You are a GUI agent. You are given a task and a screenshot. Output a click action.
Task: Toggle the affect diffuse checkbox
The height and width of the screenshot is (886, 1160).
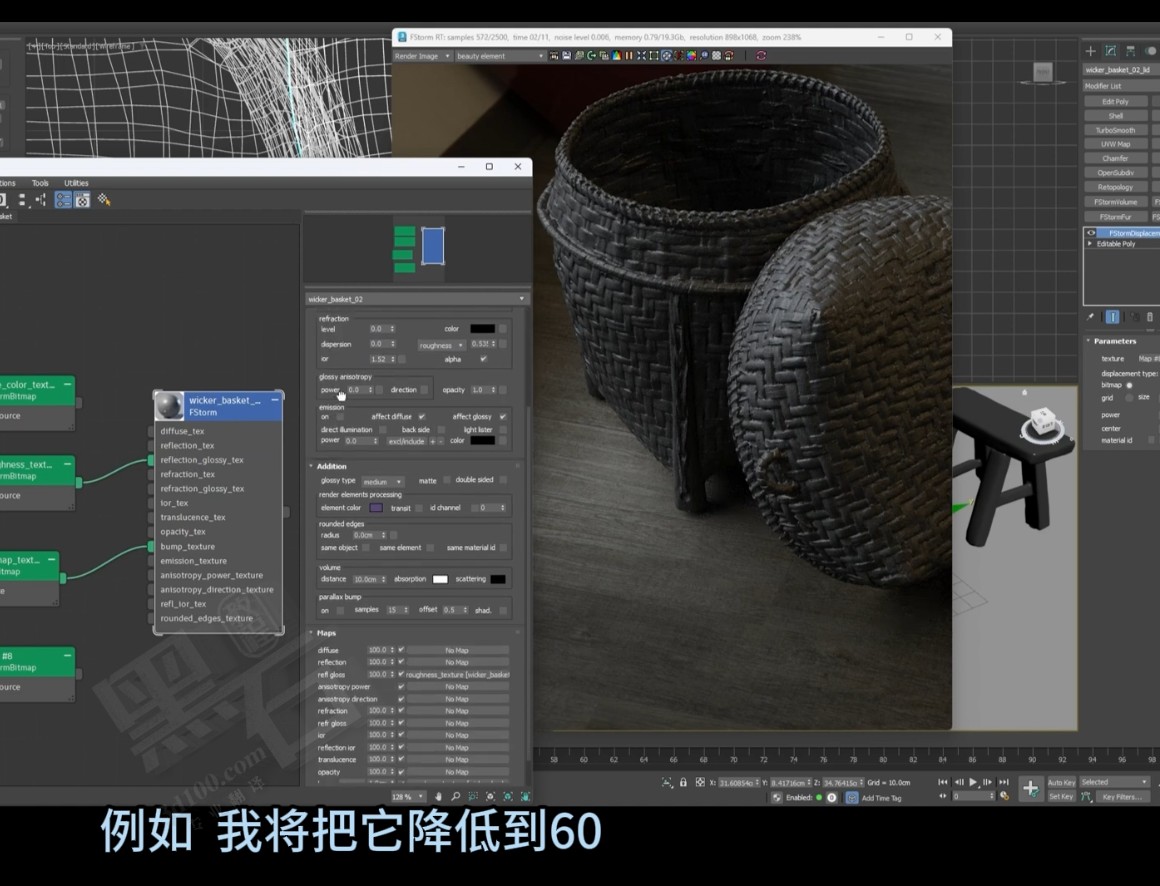tap(422, 416)
